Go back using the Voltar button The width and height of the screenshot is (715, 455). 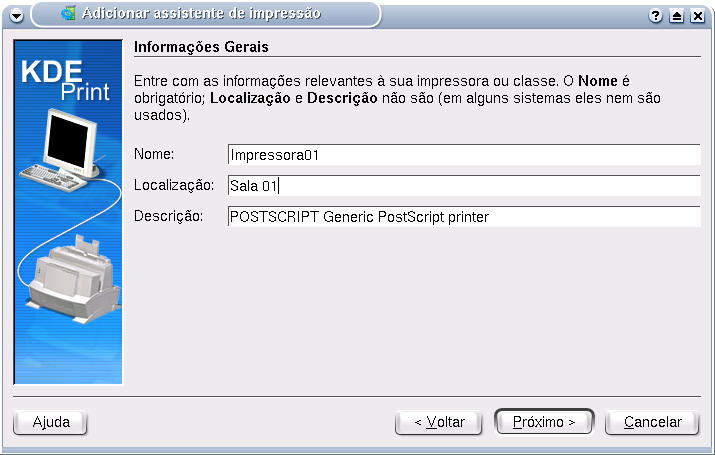pos(439,423)
